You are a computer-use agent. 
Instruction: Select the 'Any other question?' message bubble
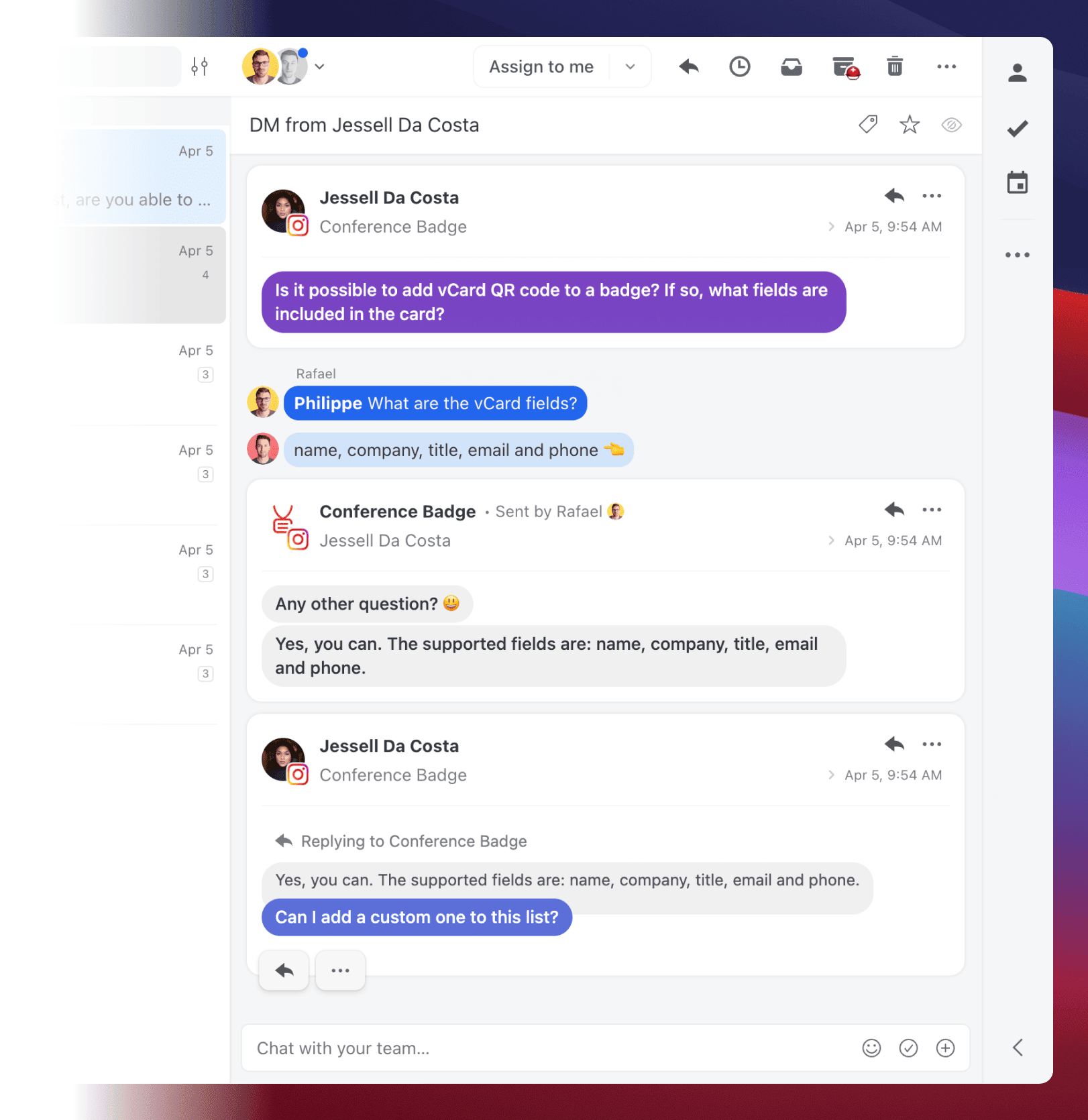pos(367,604)
